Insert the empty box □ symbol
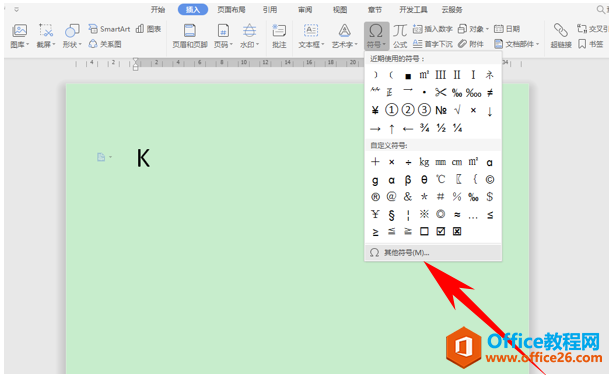This screenshot has width=609, height=375. tap(424, 231)
